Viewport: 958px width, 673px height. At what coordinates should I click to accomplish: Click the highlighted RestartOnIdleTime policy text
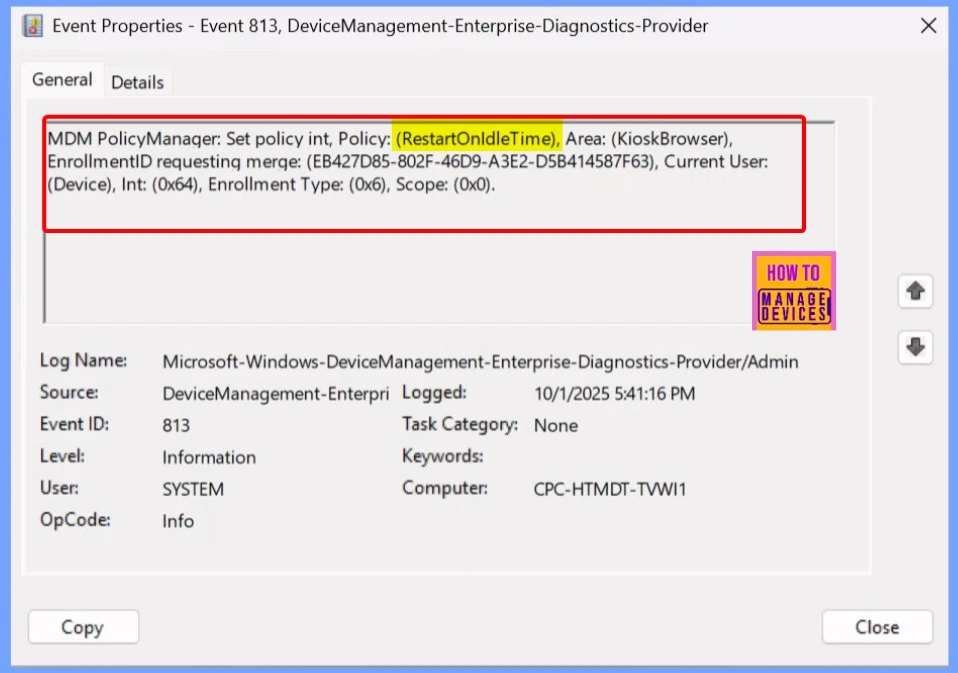point(477,138)
